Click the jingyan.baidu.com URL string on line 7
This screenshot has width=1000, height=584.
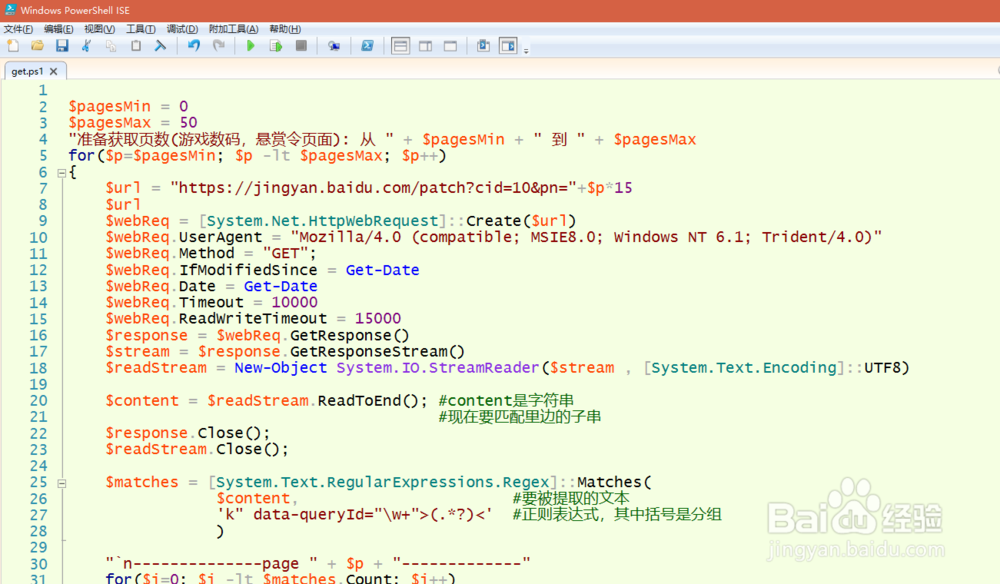[x=373, y=188]
